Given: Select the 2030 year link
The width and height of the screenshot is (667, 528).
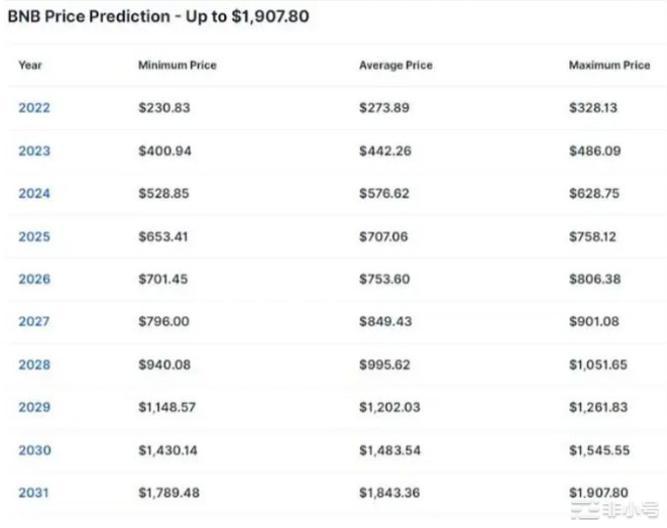Looking at the screenshot, I should point(34,450).
